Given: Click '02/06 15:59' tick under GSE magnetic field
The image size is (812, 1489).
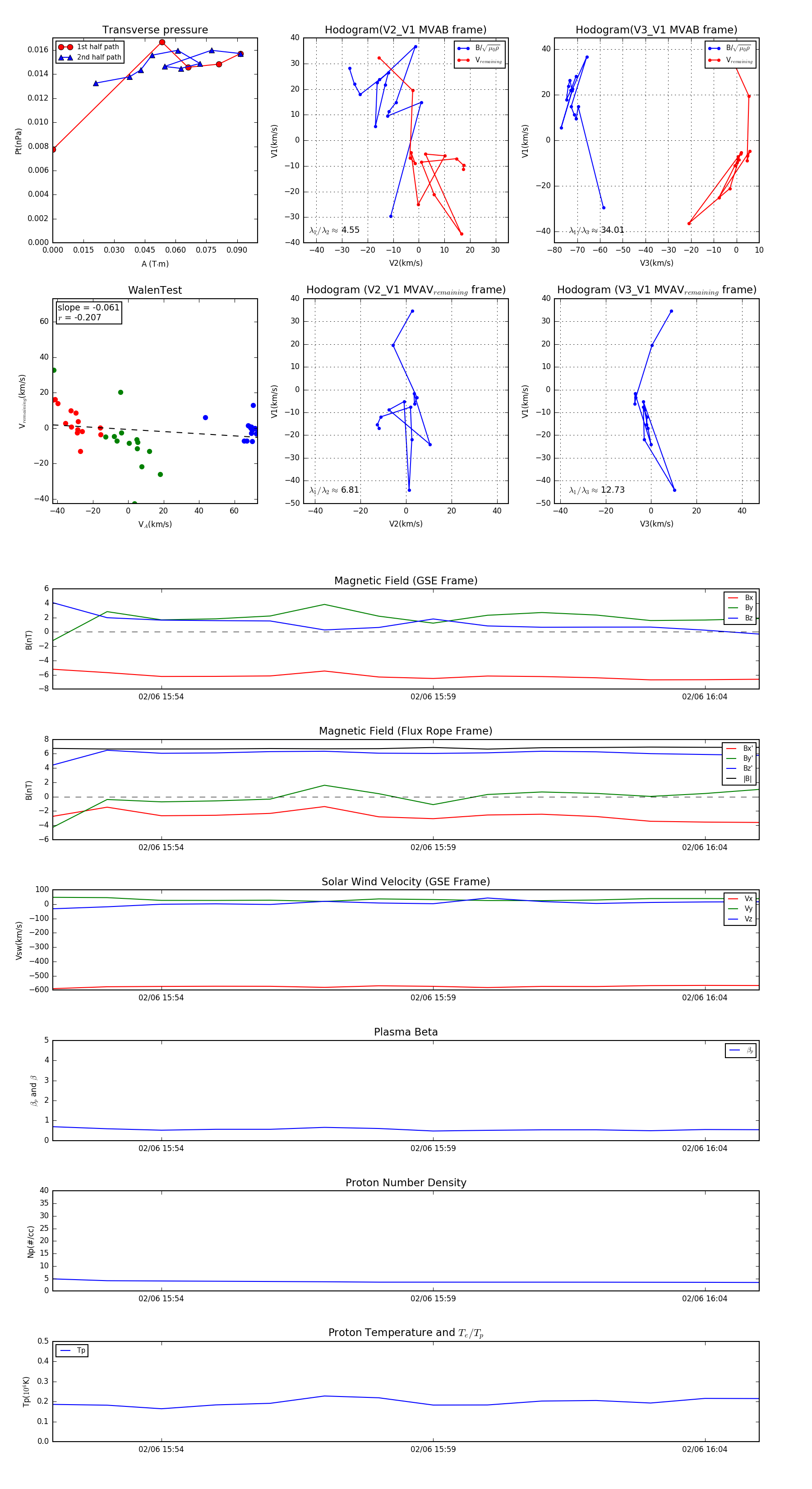Looking at the screenshot, I should pos(433,697).
